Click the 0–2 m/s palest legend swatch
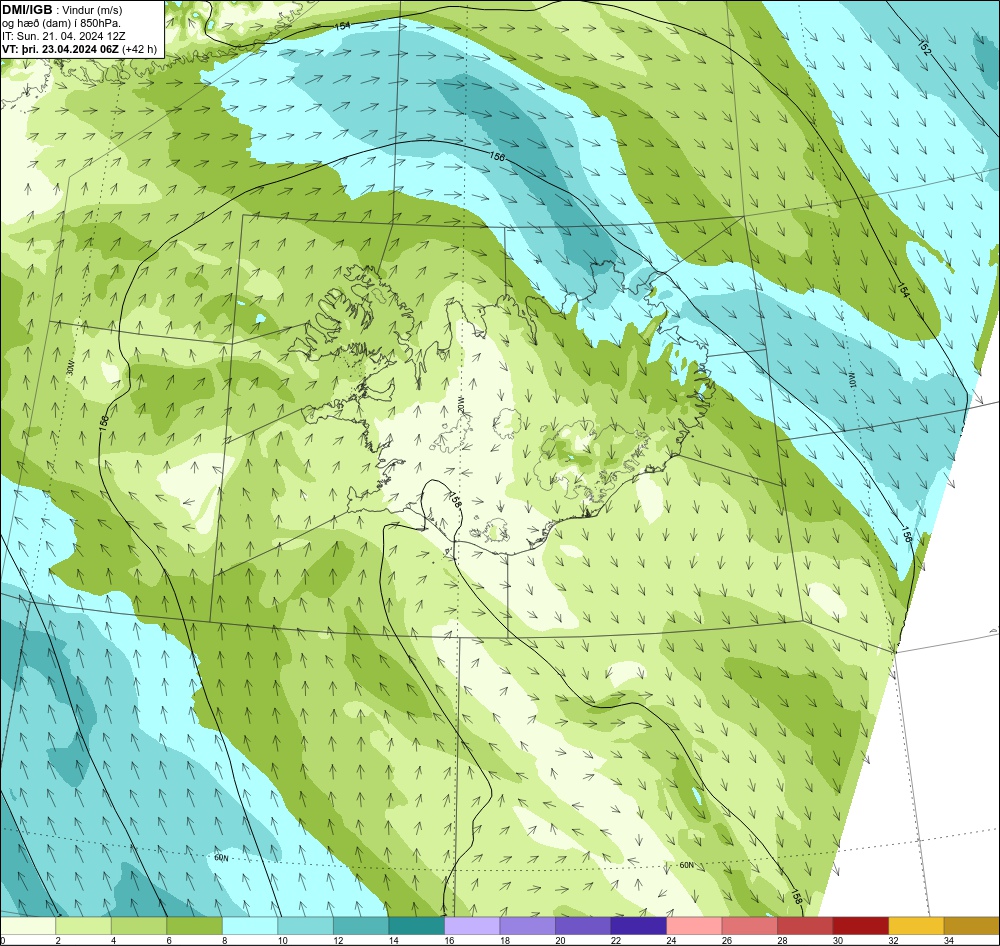Screen dimensions: 1000x946 pyautogui.click(x=28, y=926)
